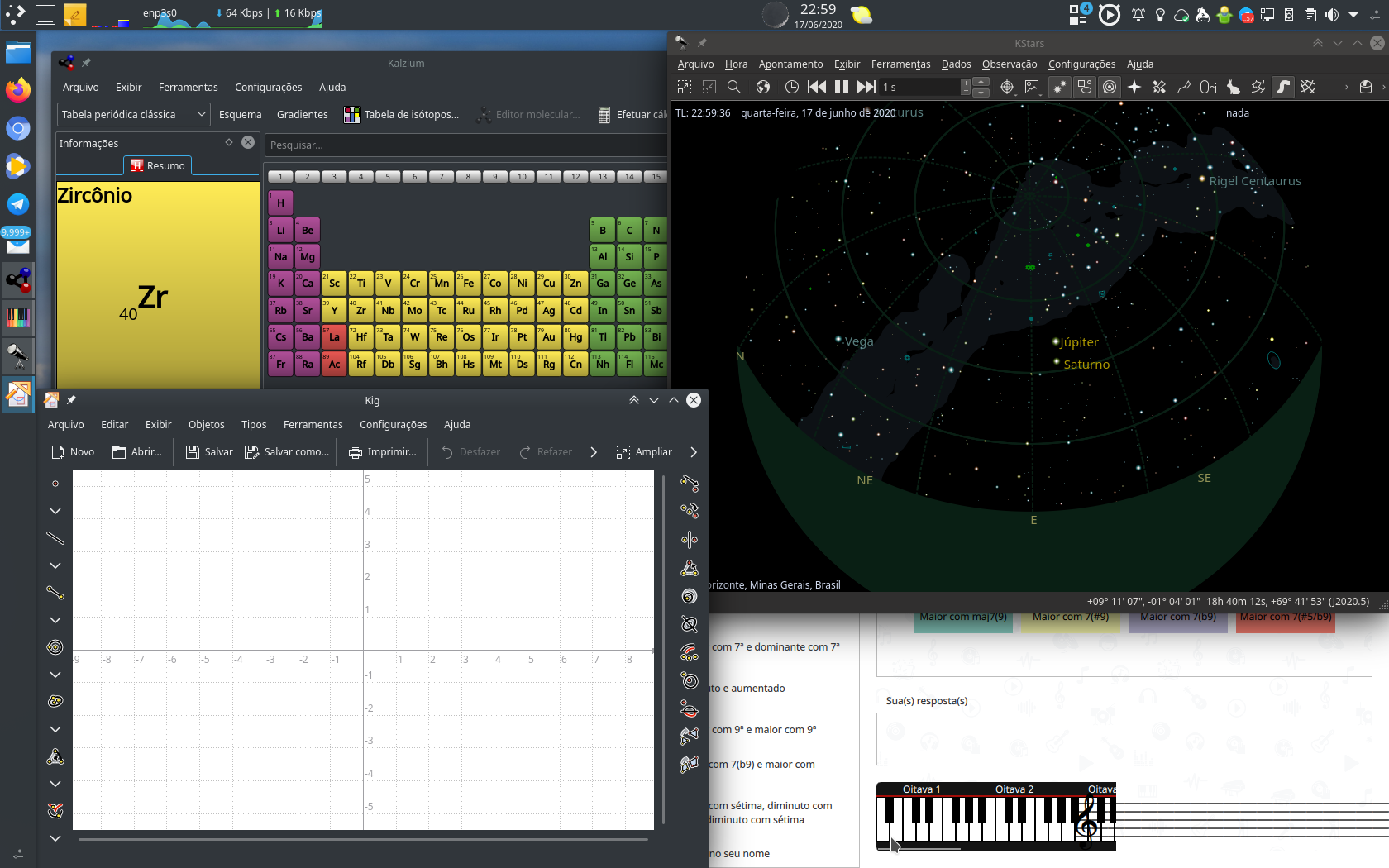Open Telegram from the left panel
This screenshot has height=868, width=1389.
click(18, 204)
